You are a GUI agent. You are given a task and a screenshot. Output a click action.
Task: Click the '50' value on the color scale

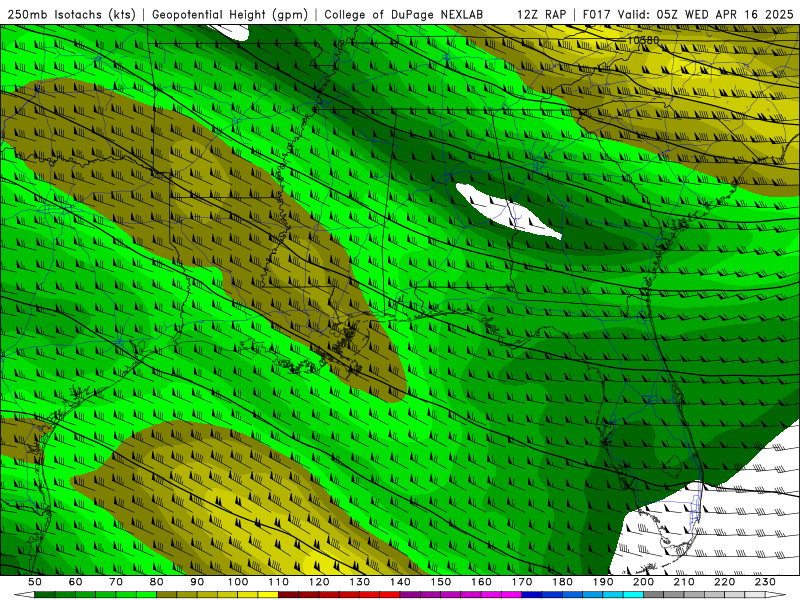[35, 582]
